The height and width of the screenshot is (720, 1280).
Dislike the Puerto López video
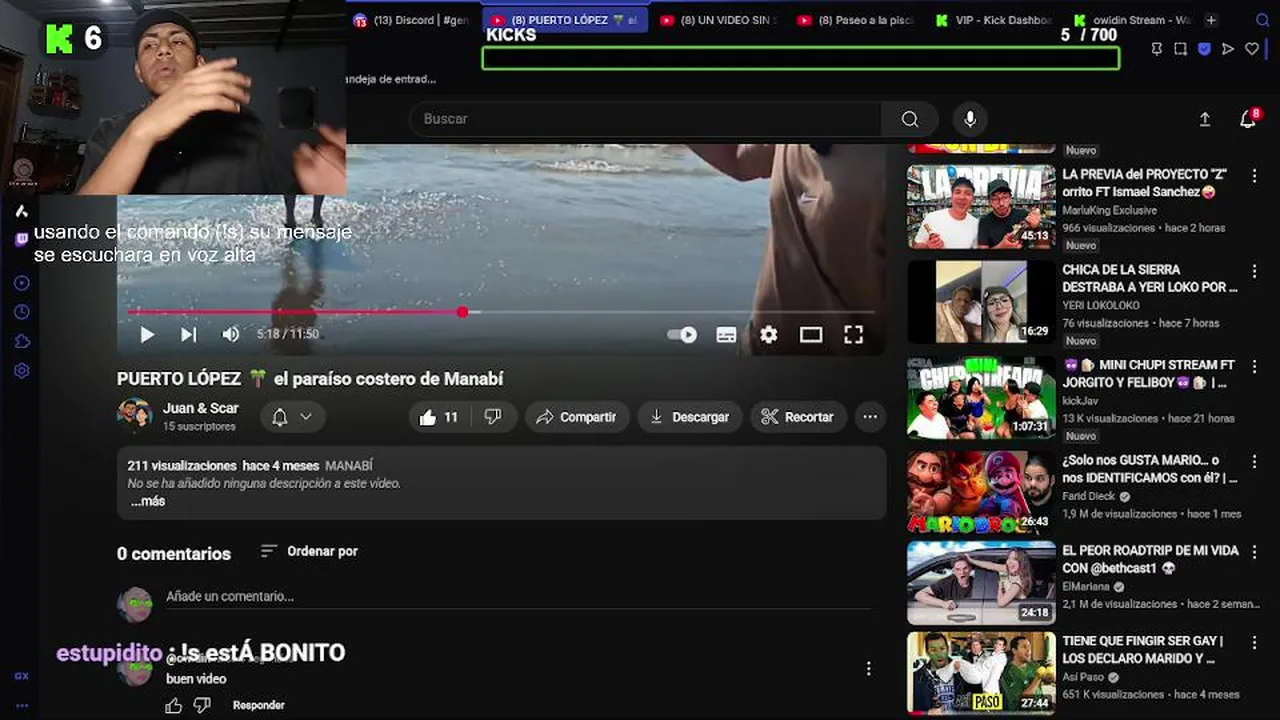493,417
